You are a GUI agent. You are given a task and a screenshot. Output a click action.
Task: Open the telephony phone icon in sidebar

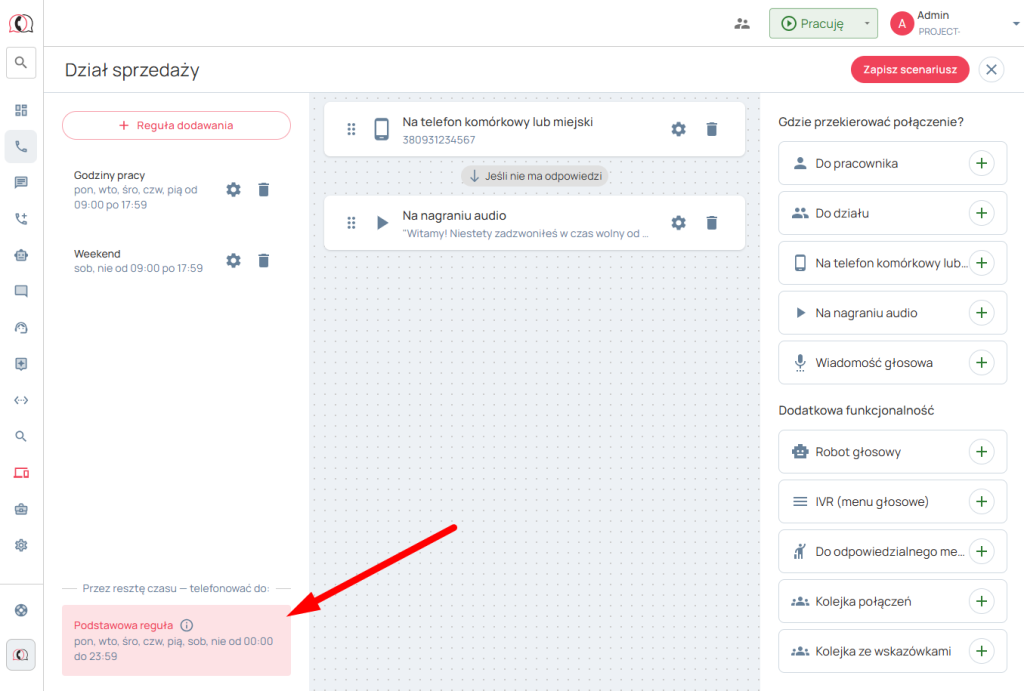click(x=21, y=146)
